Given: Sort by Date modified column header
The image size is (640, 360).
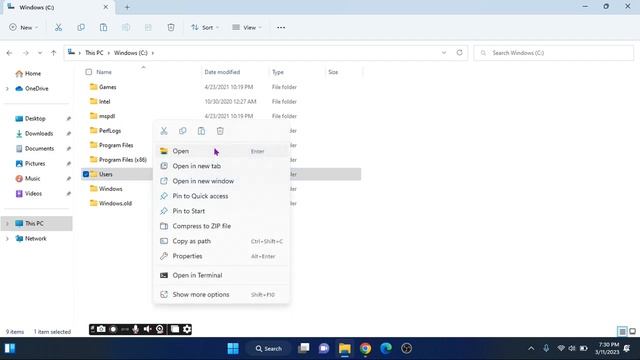Looking at the screenshot, I should click(222, 72).
